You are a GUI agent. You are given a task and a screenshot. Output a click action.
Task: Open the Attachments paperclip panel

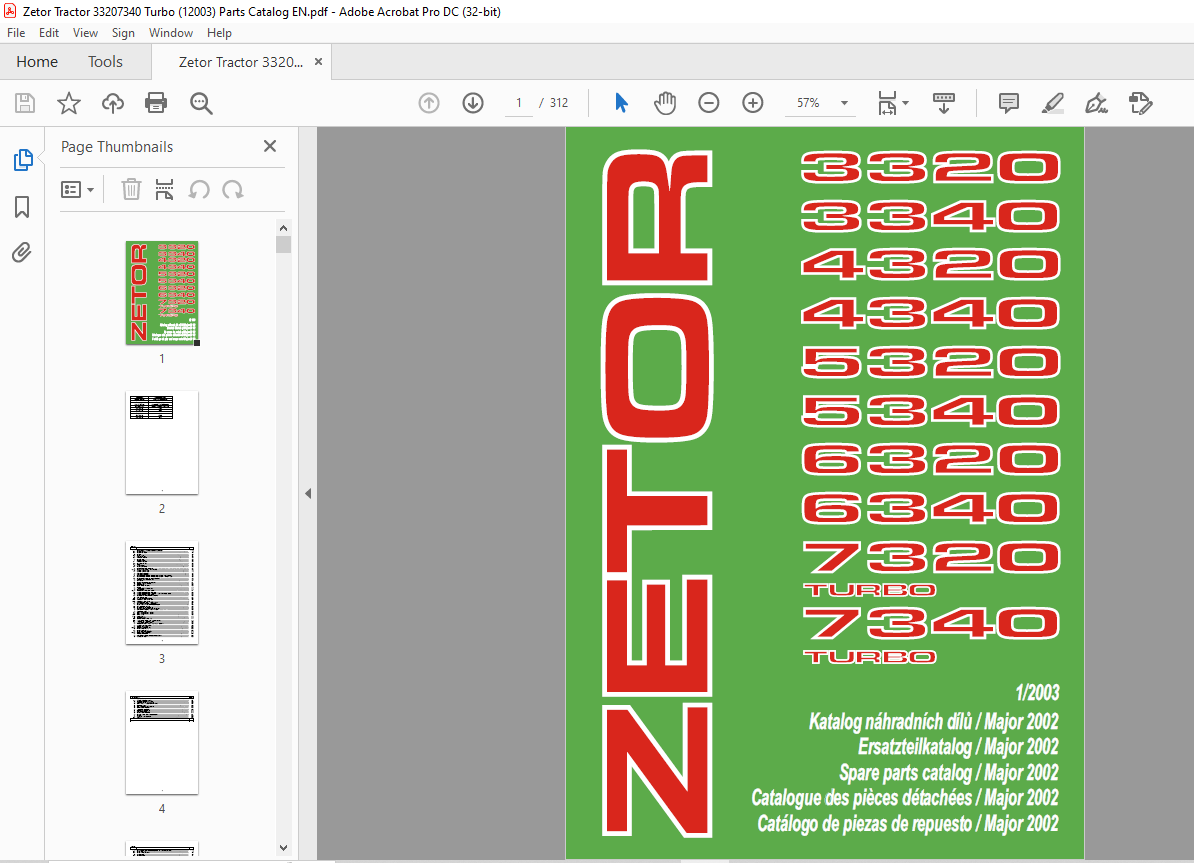[x=22, y=252]
